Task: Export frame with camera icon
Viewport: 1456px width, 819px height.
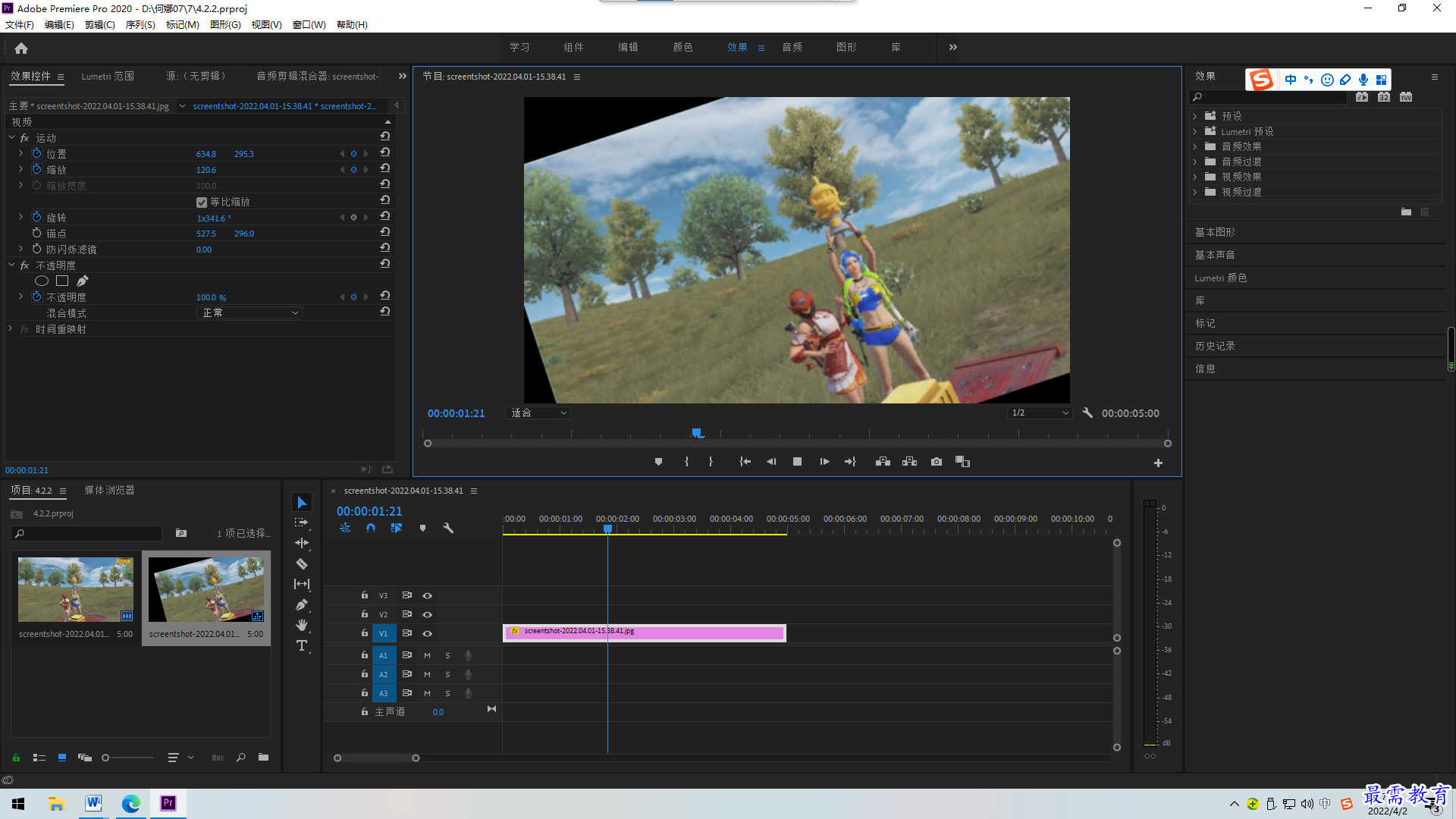Action: [x=937, y=462]
